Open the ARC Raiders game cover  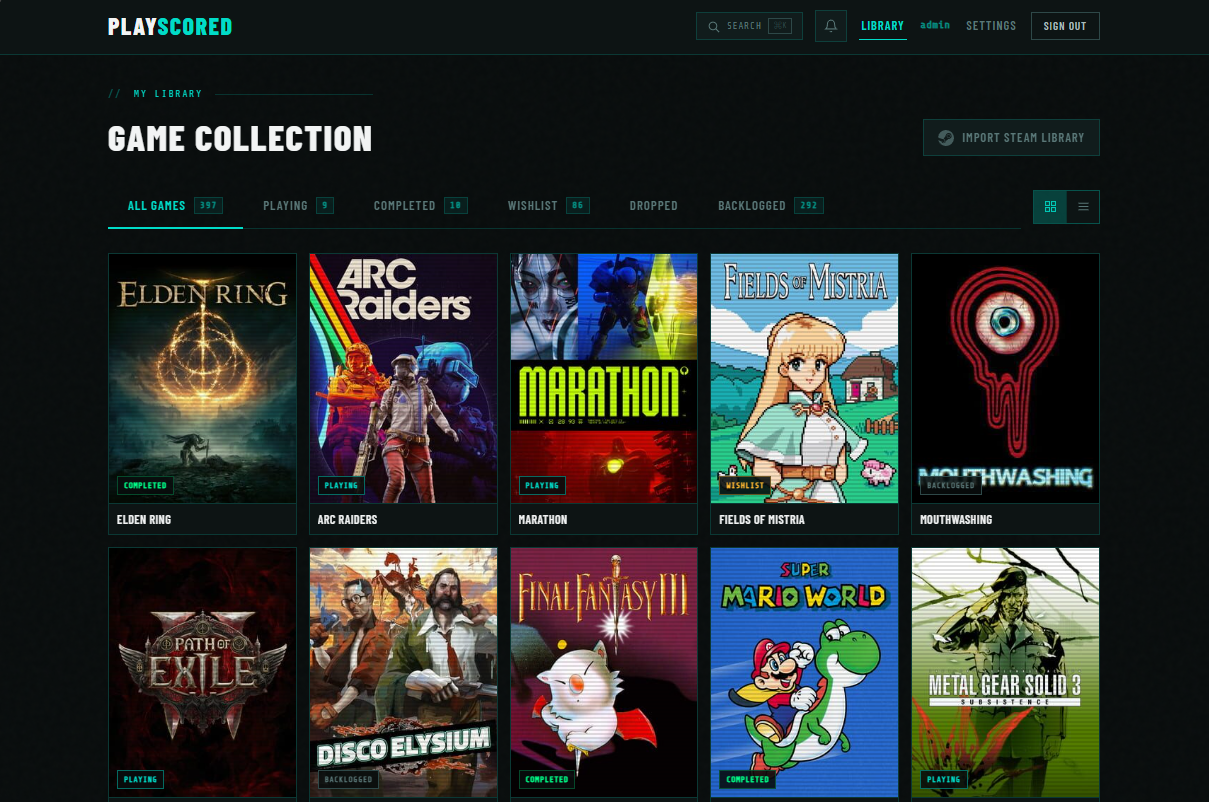[403, 377]
